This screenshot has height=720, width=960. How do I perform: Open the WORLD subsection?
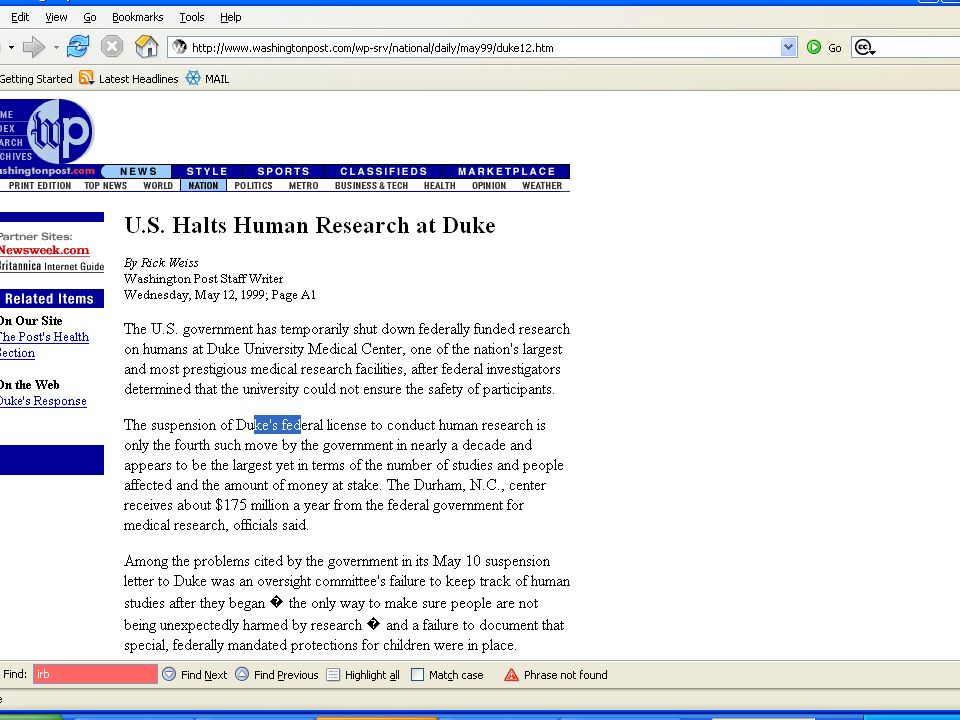(158, 186)
